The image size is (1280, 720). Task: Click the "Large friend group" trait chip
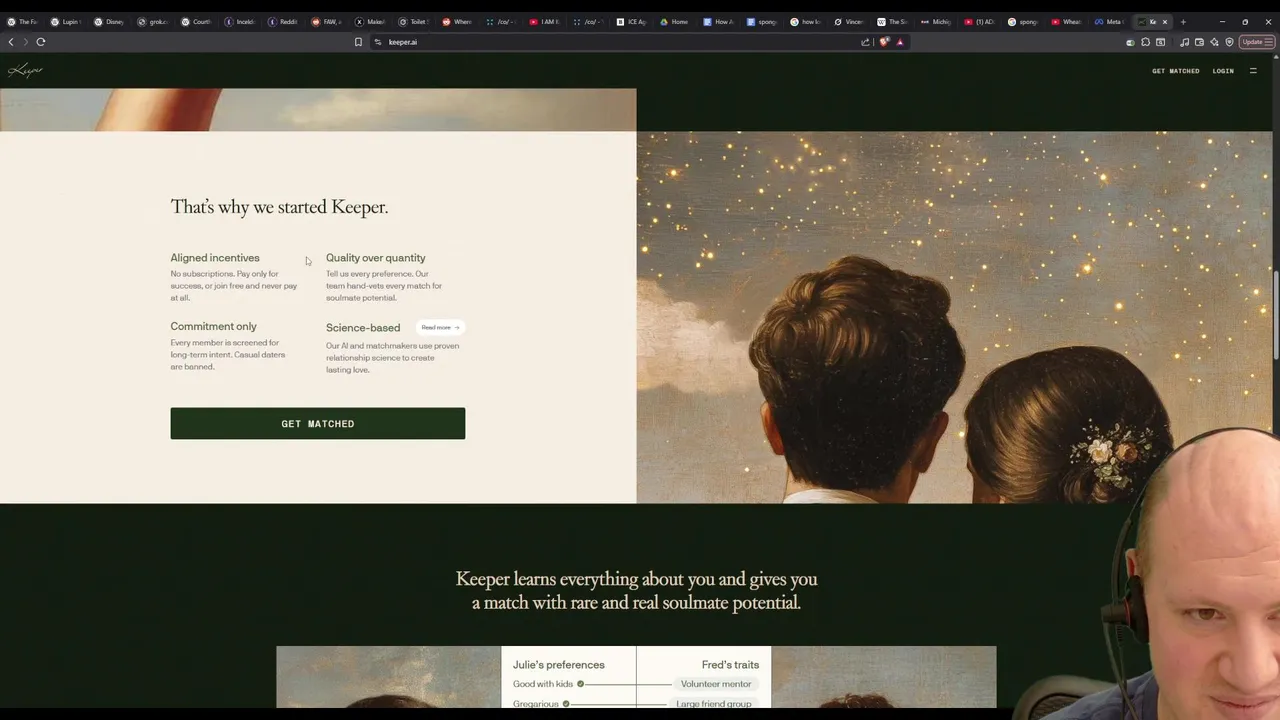click(714, 704)
